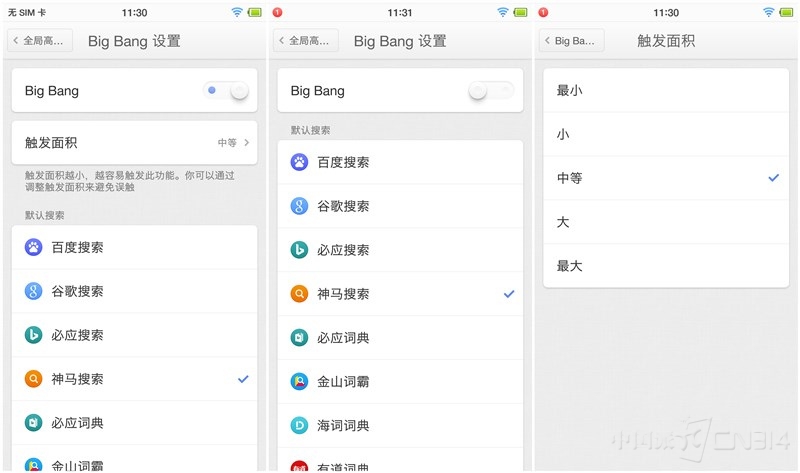
Task: Tap Baidu paw icon in left screen
Action: (x=34, y=247)
